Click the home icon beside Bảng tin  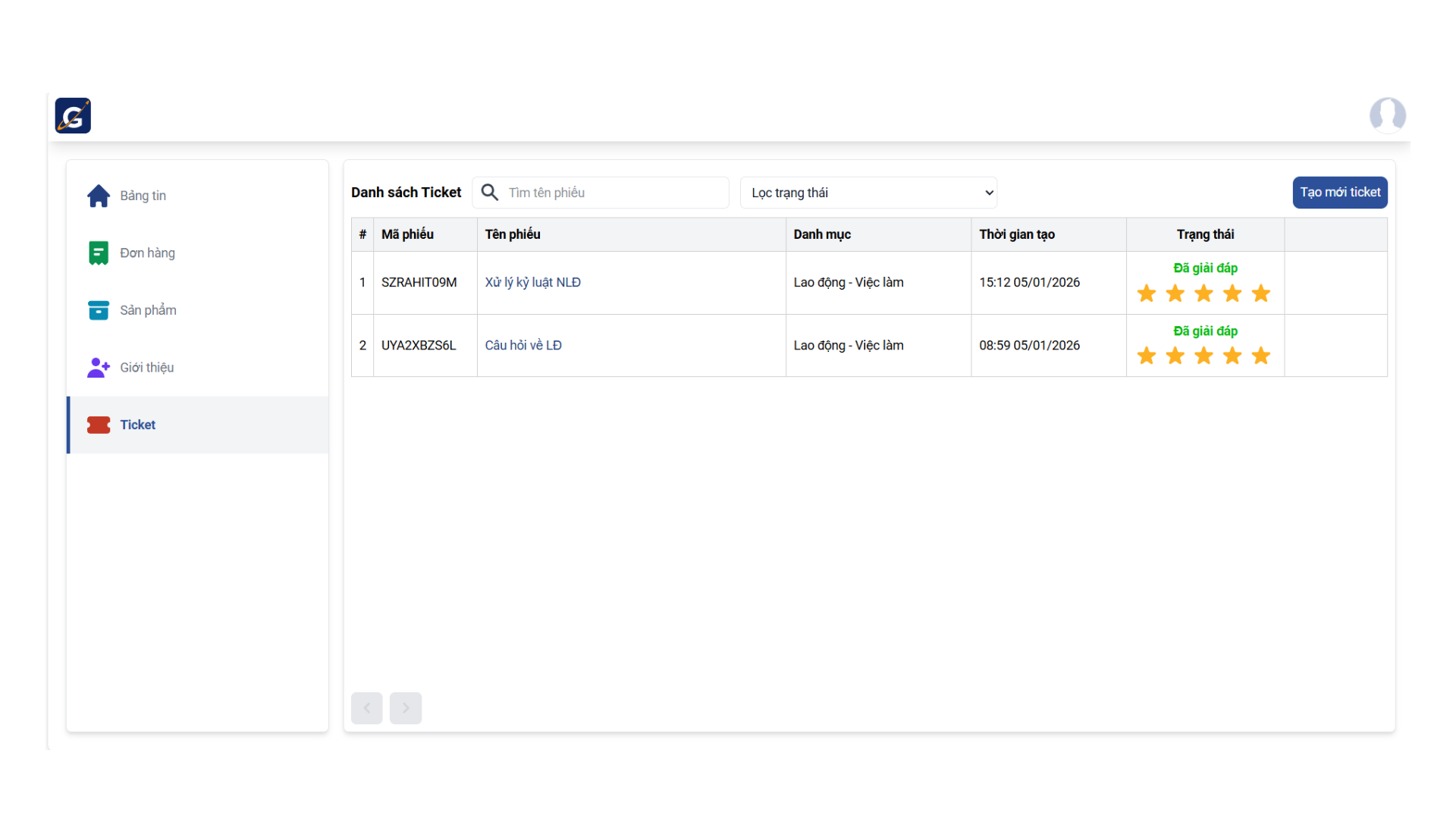coord(99,196)
